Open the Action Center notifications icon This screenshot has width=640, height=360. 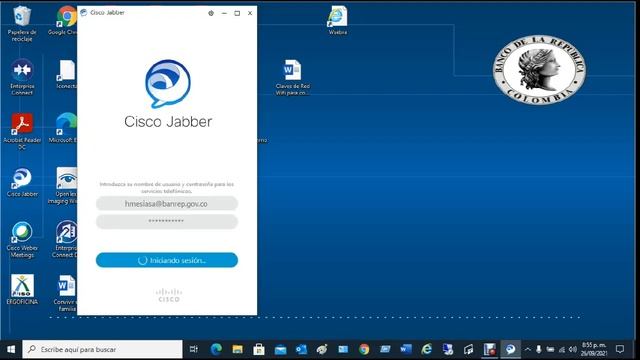tap(620, 349)
